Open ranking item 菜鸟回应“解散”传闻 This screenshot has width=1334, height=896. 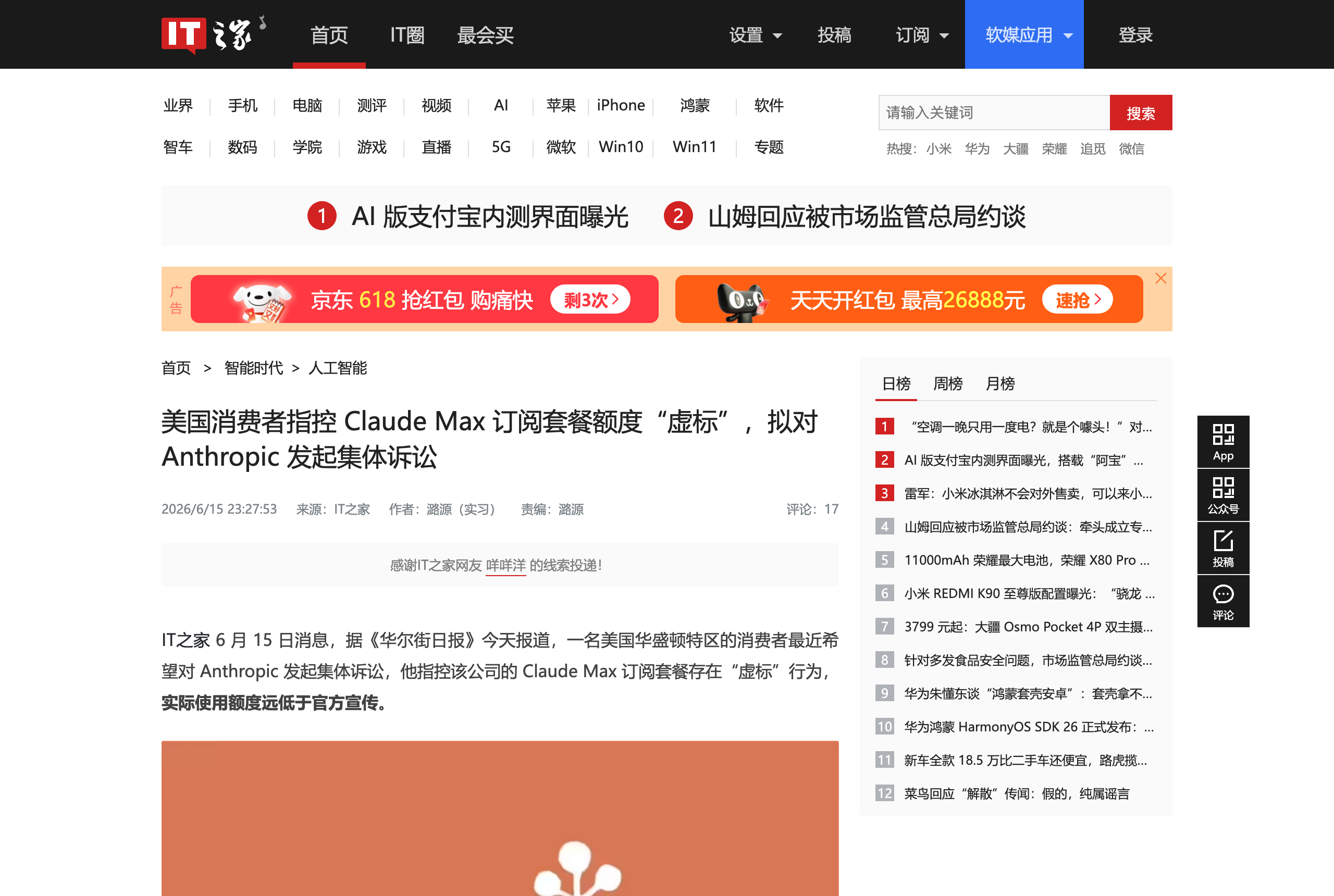[1017, 794]
